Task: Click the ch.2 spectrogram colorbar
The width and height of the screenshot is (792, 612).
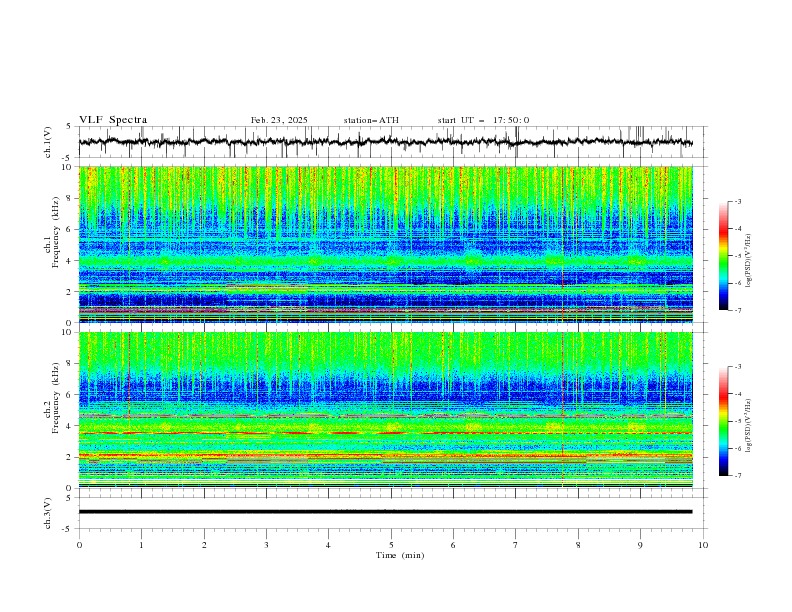Action: pyautogui.click(x=723, y=421)
